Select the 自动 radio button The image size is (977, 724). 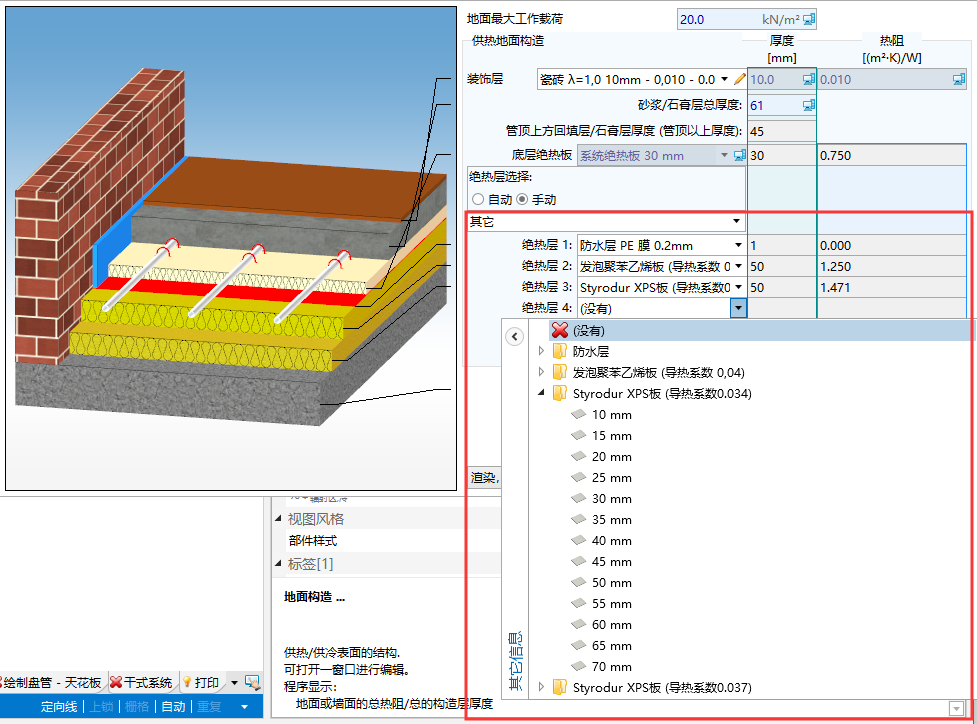click(x=478, y=200)
